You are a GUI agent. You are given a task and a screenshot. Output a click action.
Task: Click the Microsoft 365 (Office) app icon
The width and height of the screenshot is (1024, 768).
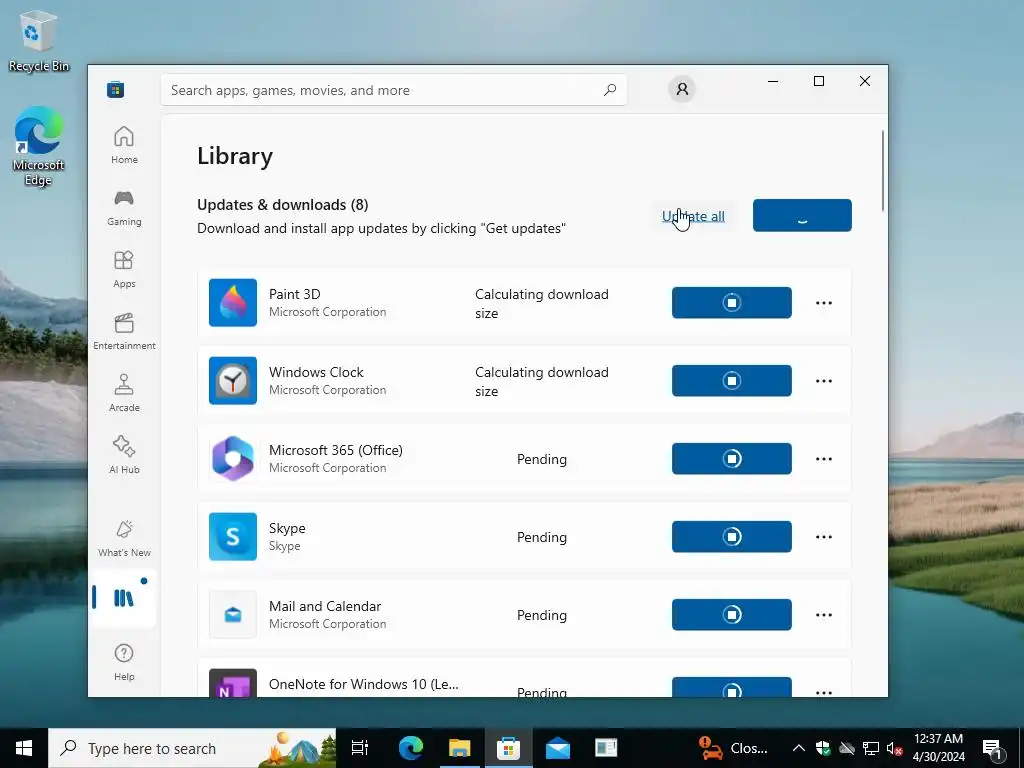232,458
